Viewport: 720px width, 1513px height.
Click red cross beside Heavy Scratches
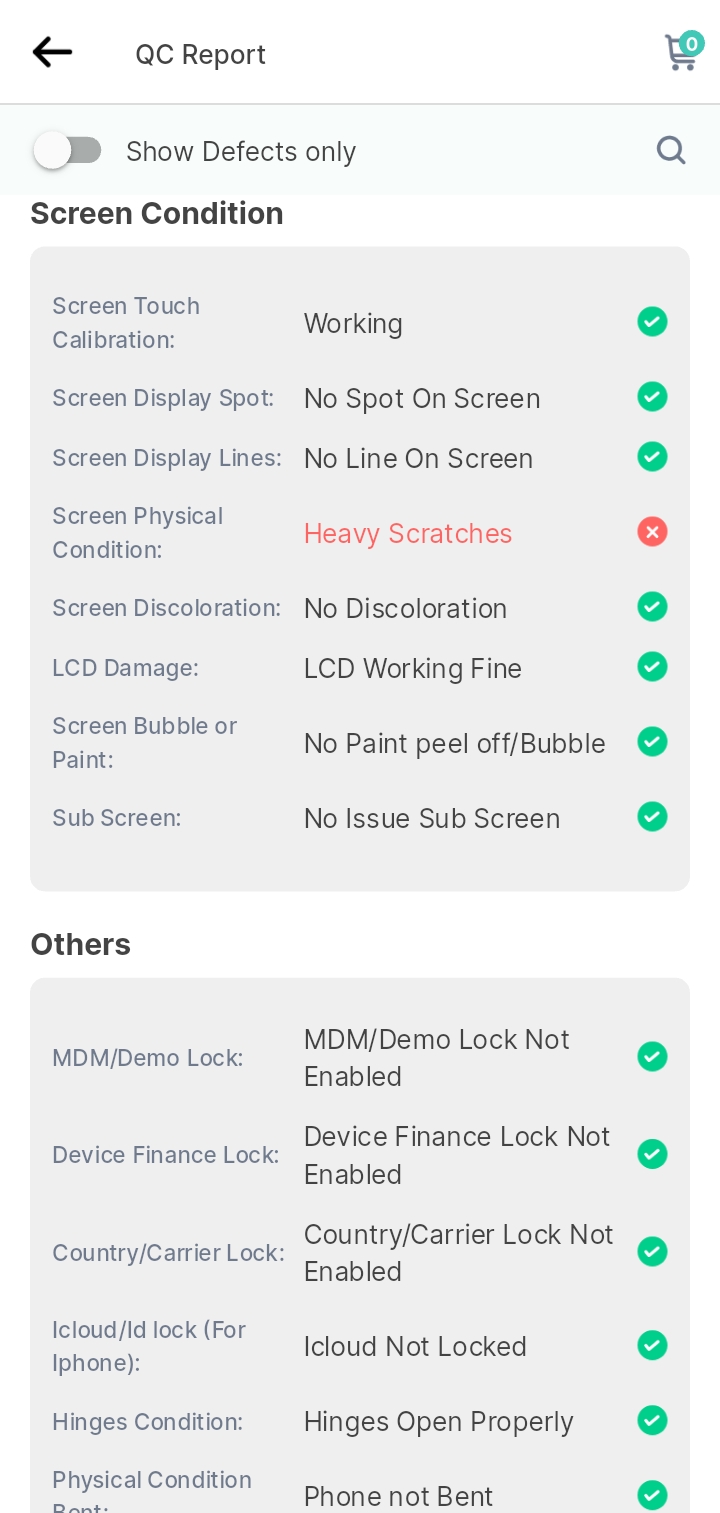[x=652, y=532]
